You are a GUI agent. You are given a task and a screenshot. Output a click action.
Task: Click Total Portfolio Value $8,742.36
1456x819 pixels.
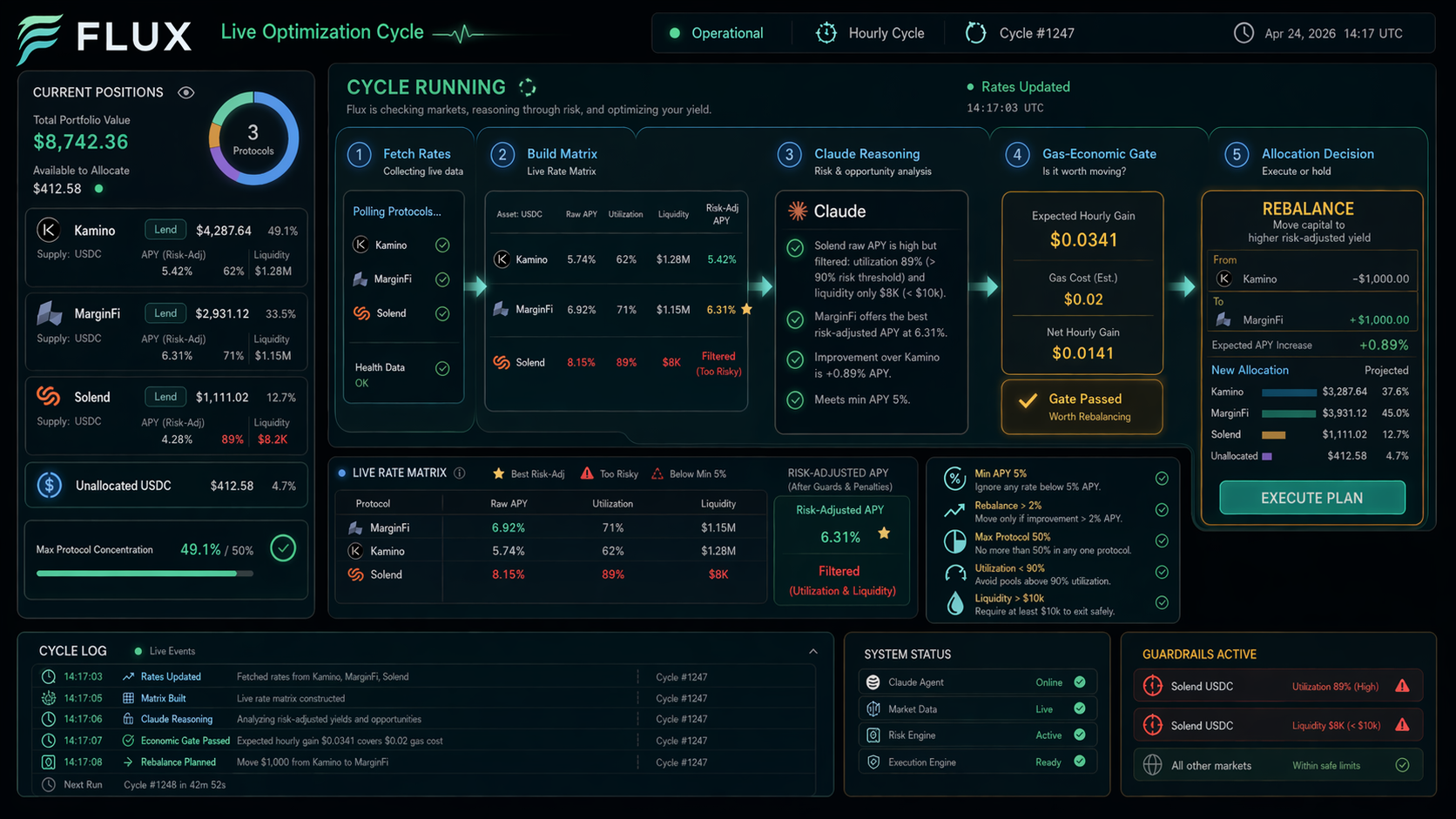(81, 142)
